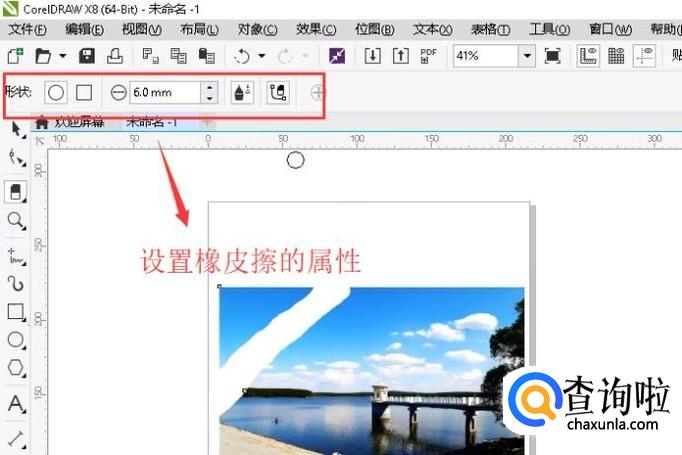682x455 pixels.
Task: Select square eraser nib shape
Action: pos(84,93)
